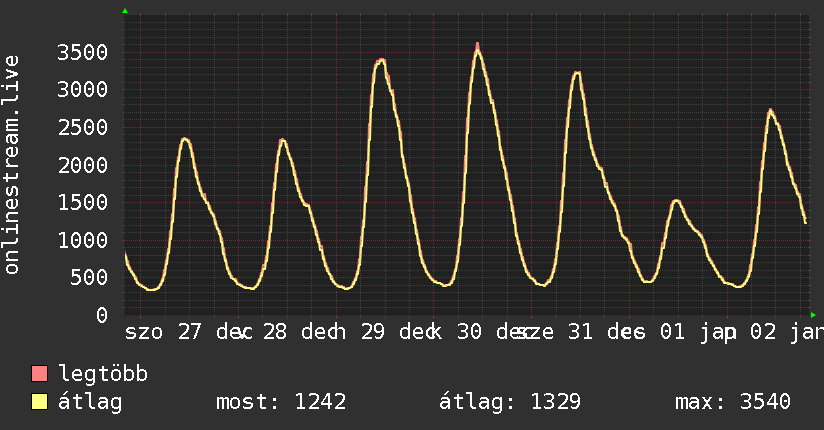Click the 3500 y-axis label
824x430 pixels.
(x=83, y=52)
